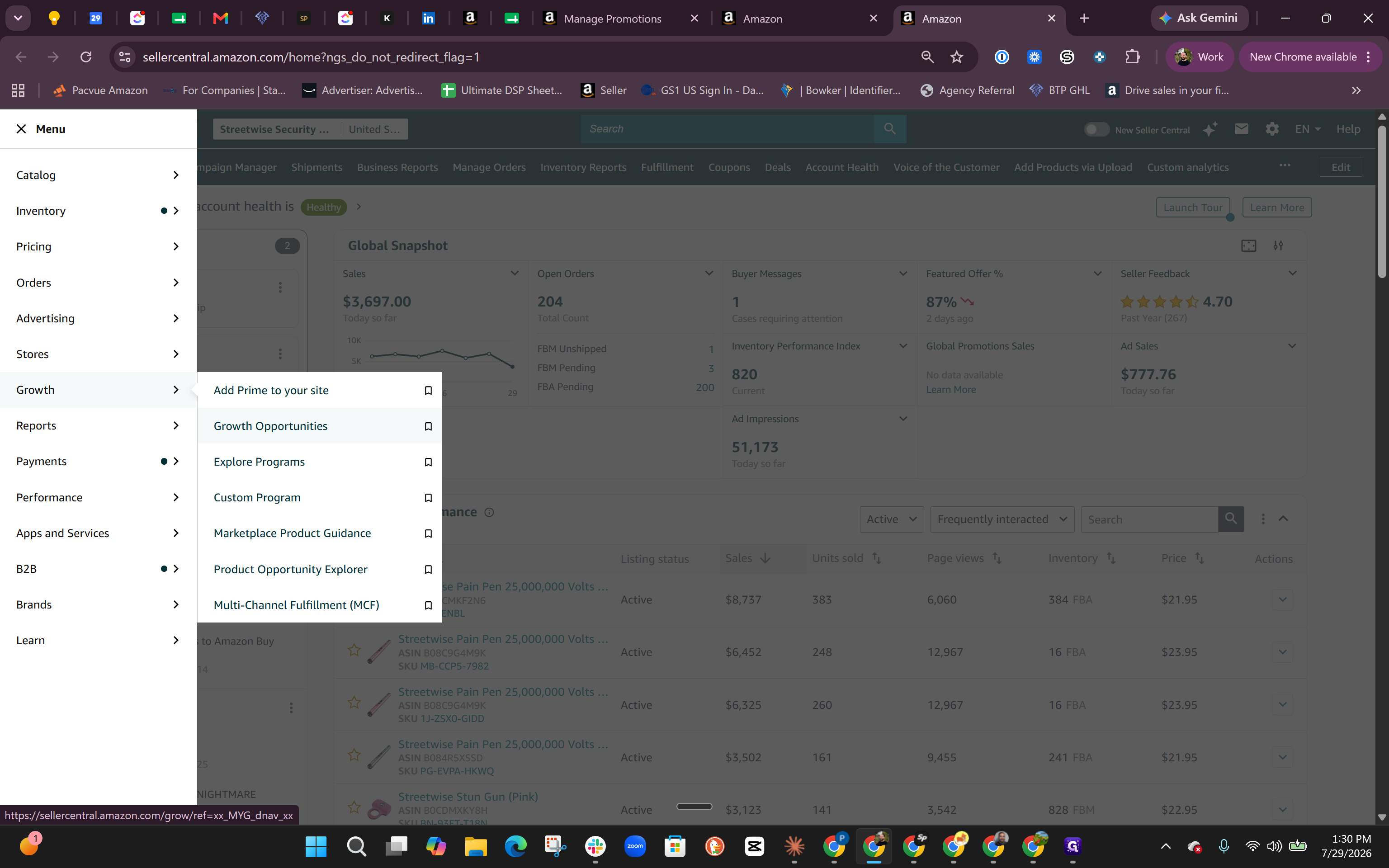1389x868 pixels.
Task: Click the Launch Tour button
Action: 1193,207
